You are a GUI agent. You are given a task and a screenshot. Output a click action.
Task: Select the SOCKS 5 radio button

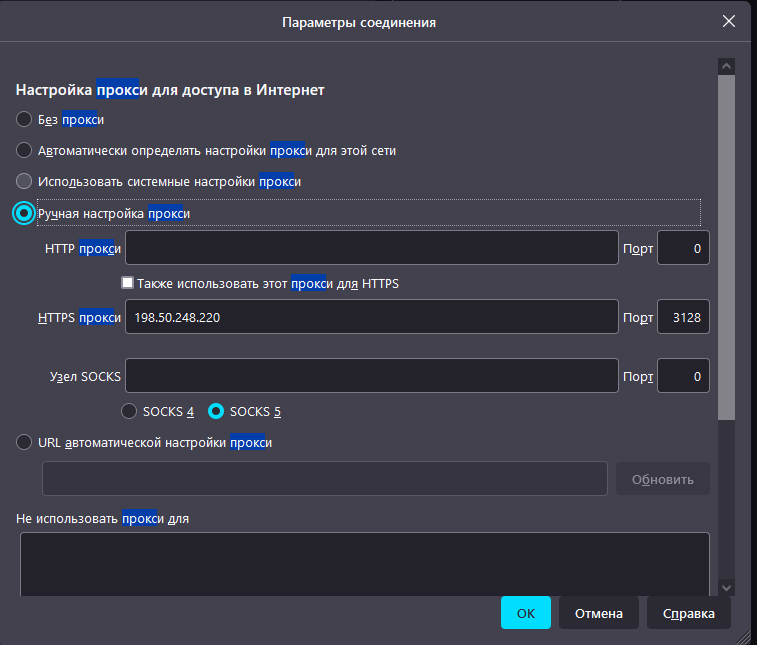pos(216,411)
